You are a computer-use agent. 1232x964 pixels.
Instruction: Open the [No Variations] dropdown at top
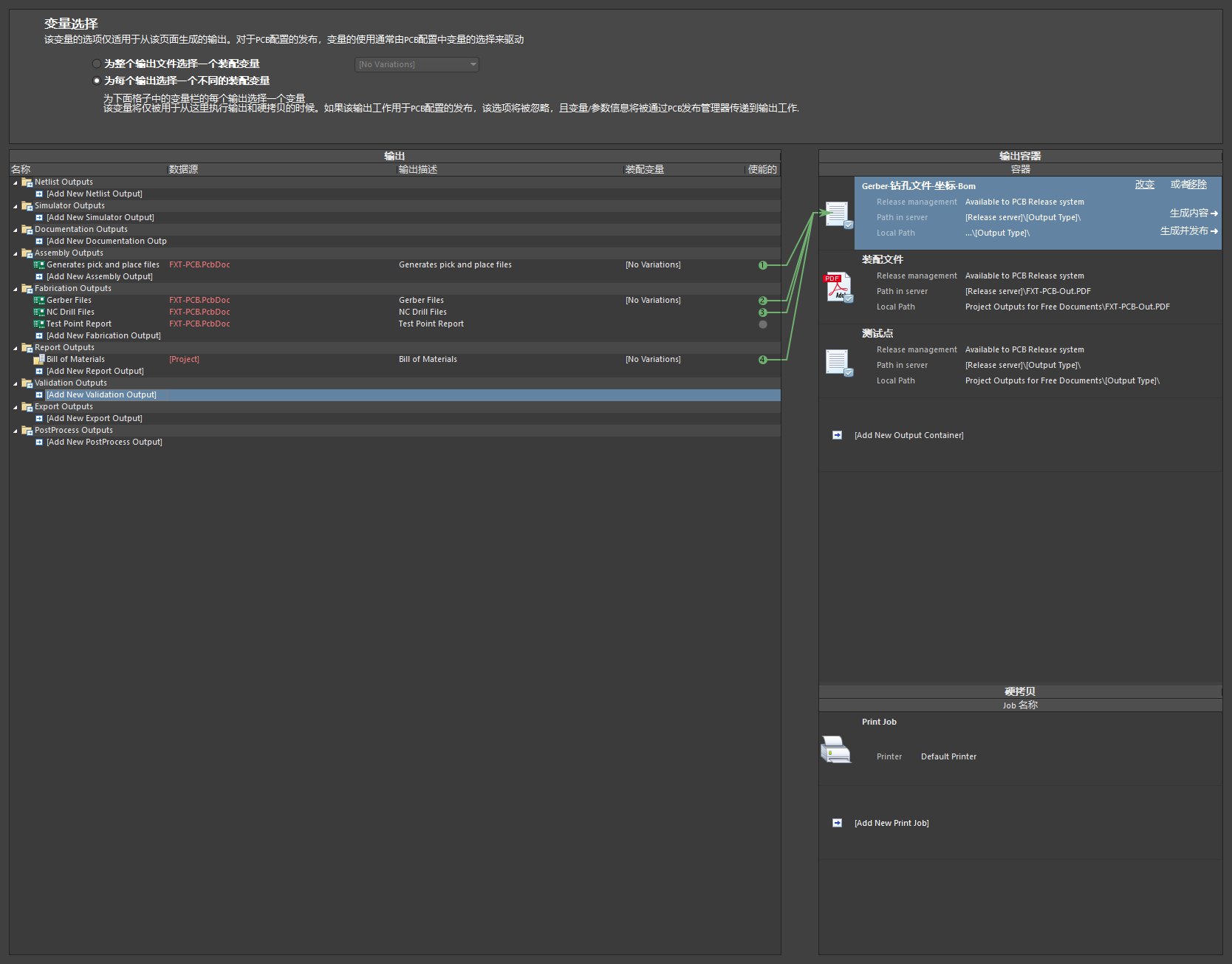pos(417,64)
